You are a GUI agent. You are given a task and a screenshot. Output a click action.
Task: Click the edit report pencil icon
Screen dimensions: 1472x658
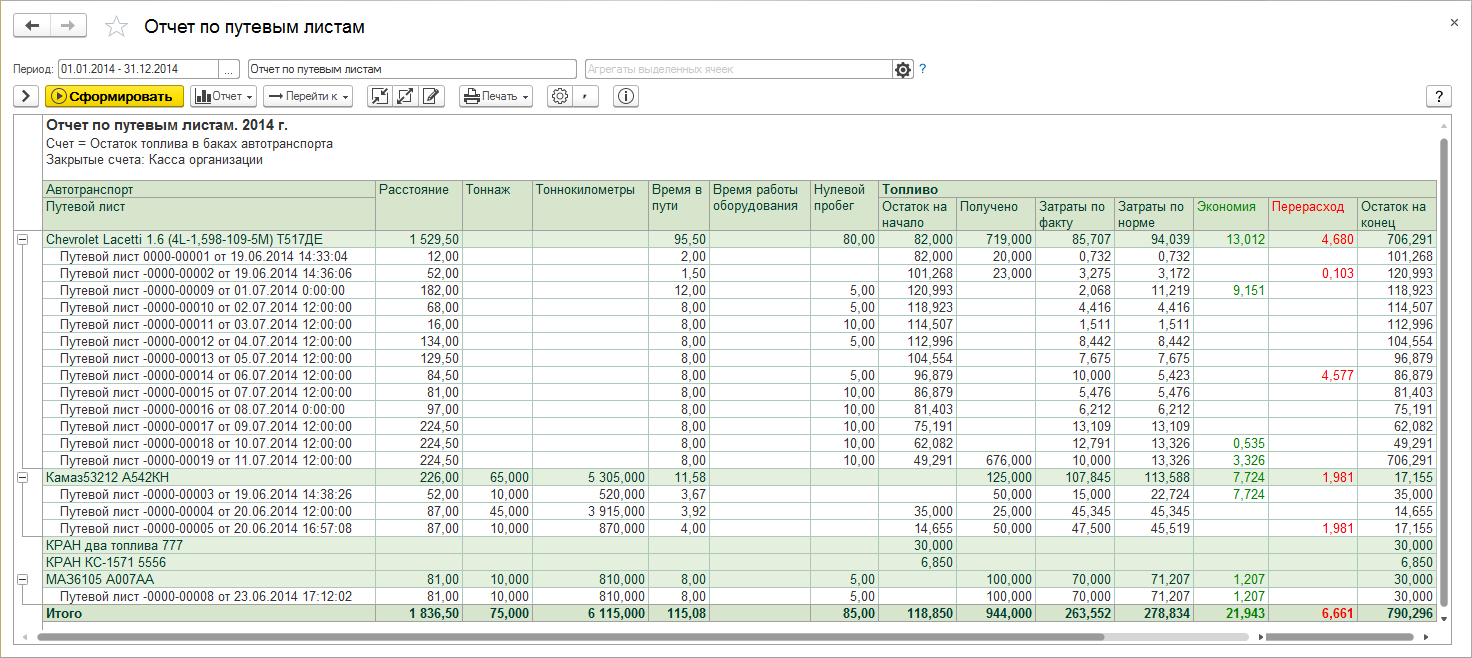click(x=432, y=96)
